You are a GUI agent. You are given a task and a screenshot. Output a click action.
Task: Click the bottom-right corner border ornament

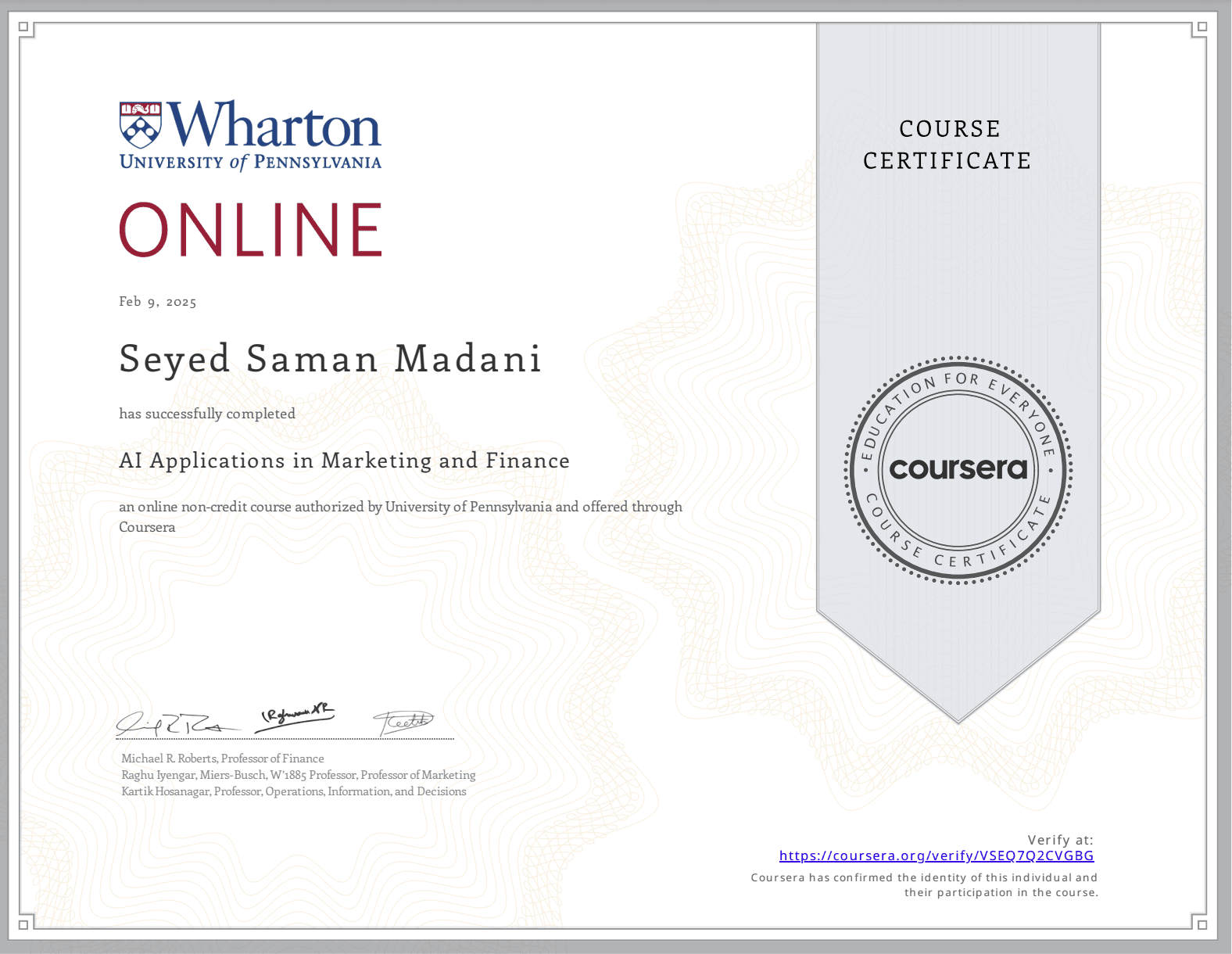(1202, 924)
